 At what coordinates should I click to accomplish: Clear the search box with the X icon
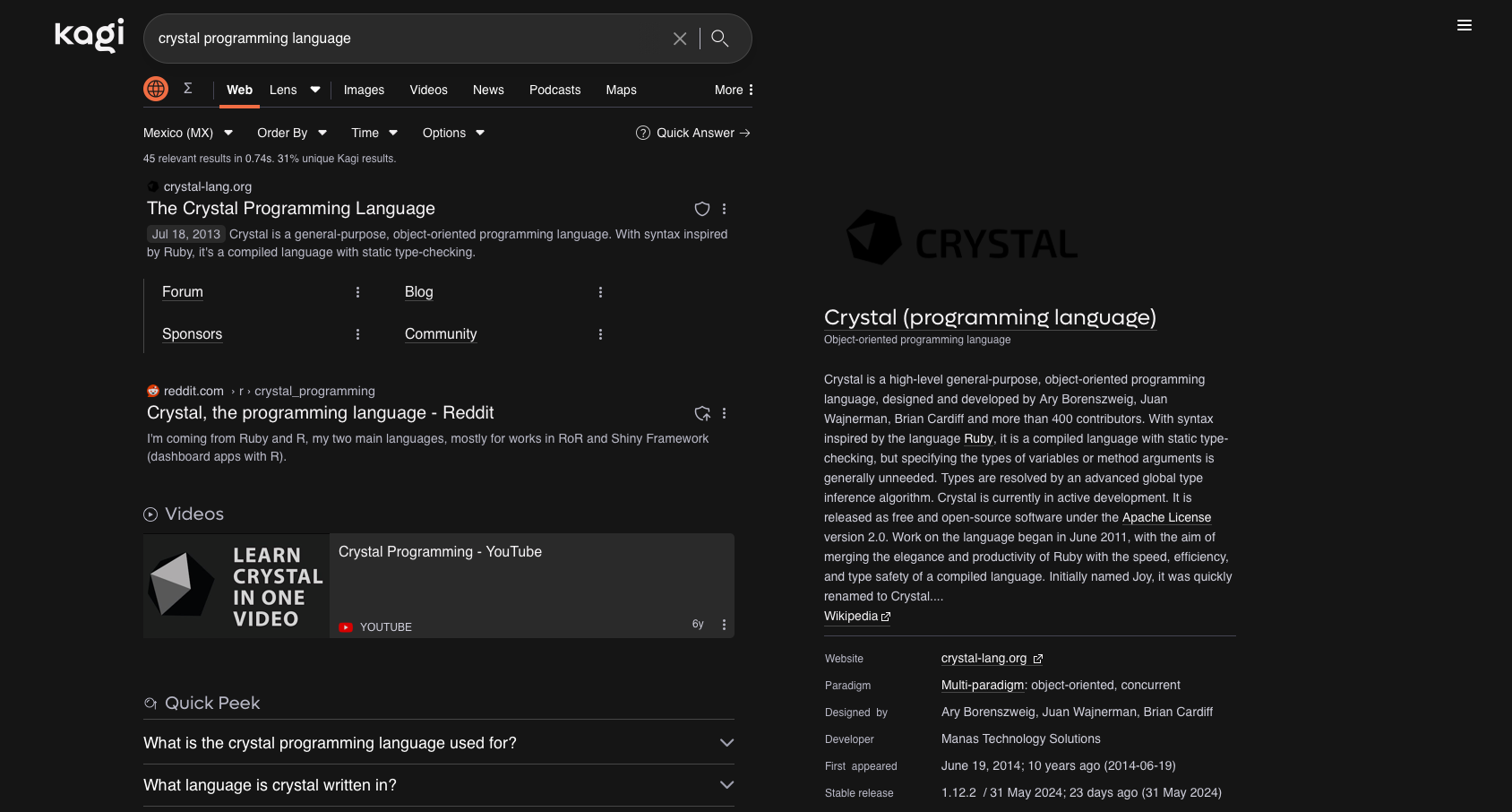(x=680, y=39)
